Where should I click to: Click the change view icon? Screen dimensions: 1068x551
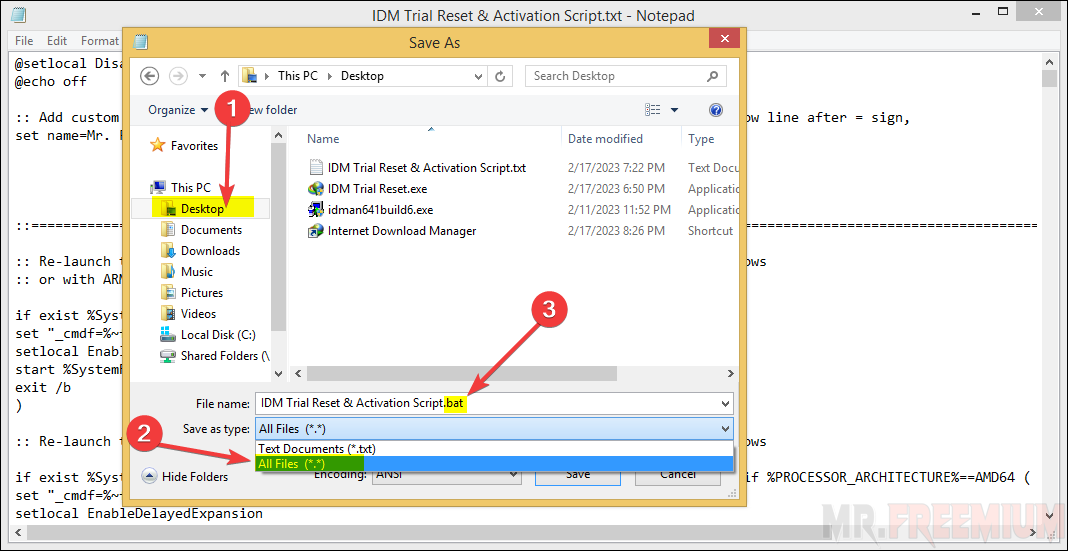tap(653, 110)
